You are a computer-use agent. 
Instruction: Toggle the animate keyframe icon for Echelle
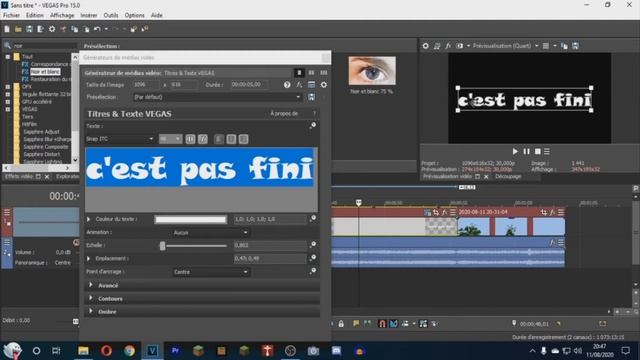pyautogui.click(x=313, y=244)
